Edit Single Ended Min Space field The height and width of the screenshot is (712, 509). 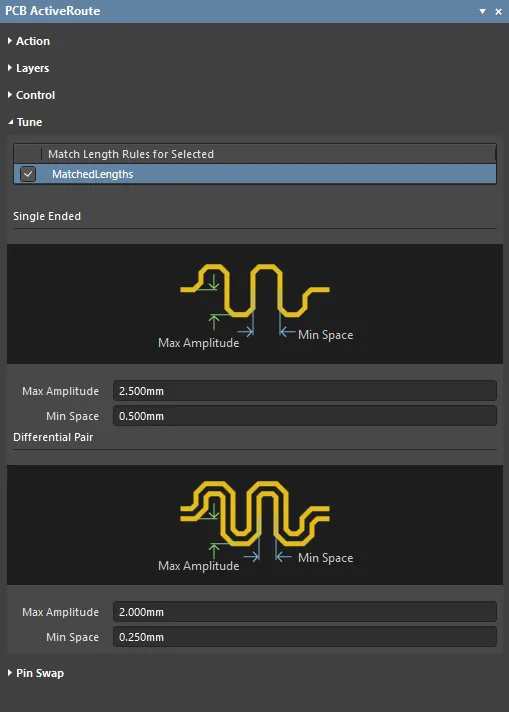pyautogui.click(x=305, y=416)
